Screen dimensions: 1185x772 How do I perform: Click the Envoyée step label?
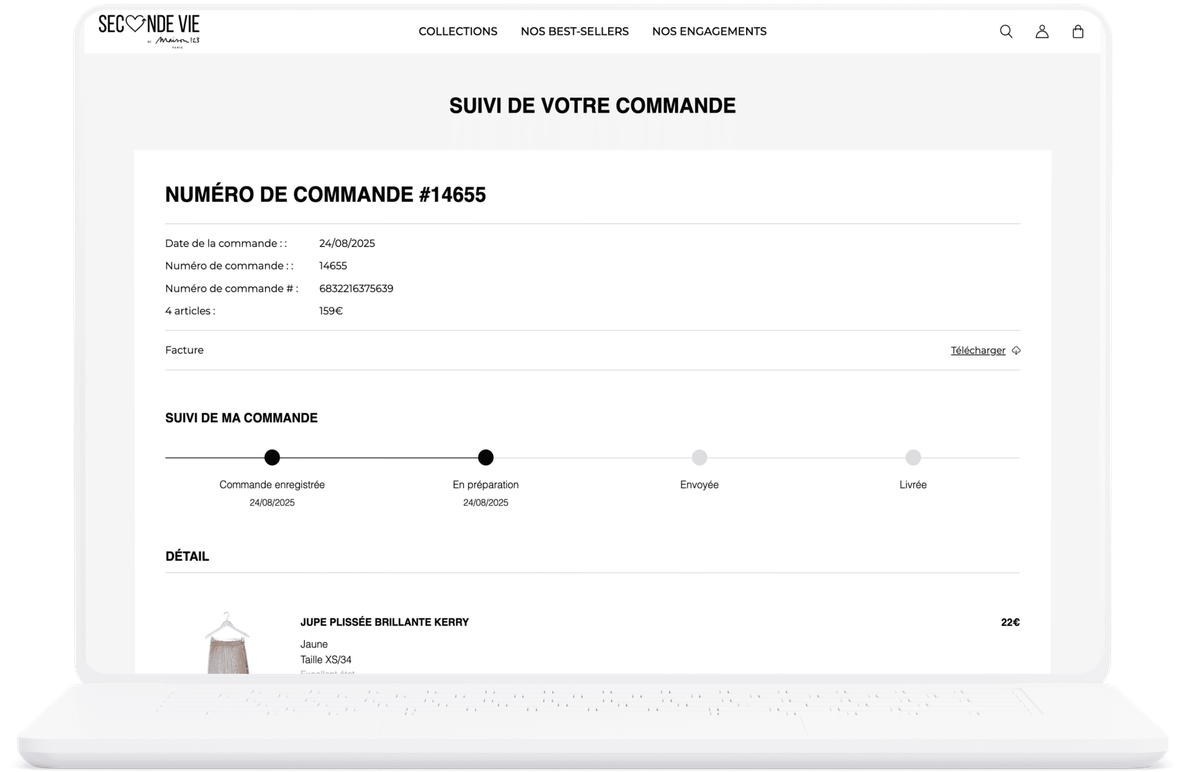pos(699,485)
